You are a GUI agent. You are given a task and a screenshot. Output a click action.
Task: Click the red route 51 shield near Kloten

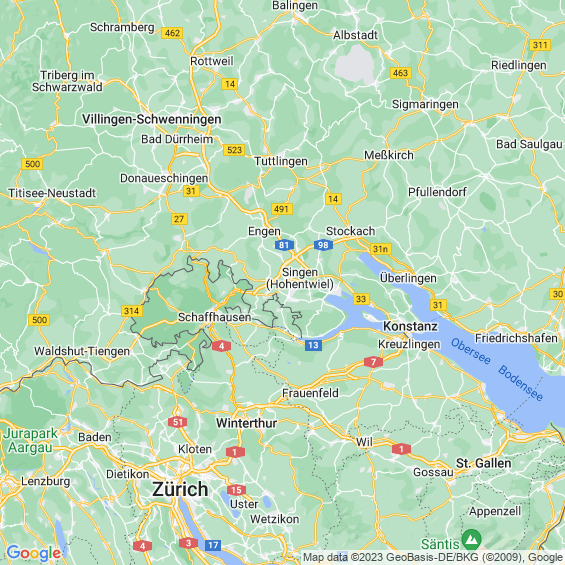coord(177,422)
